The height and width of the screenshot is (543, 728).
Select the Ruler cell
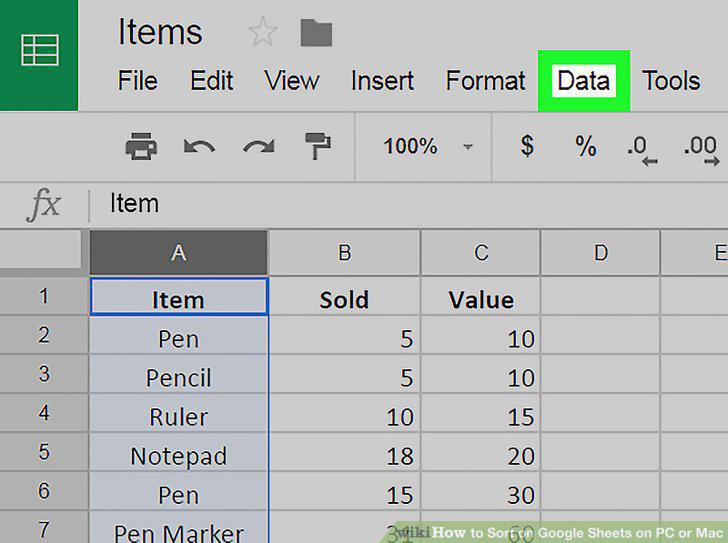(x=179, y=414)
